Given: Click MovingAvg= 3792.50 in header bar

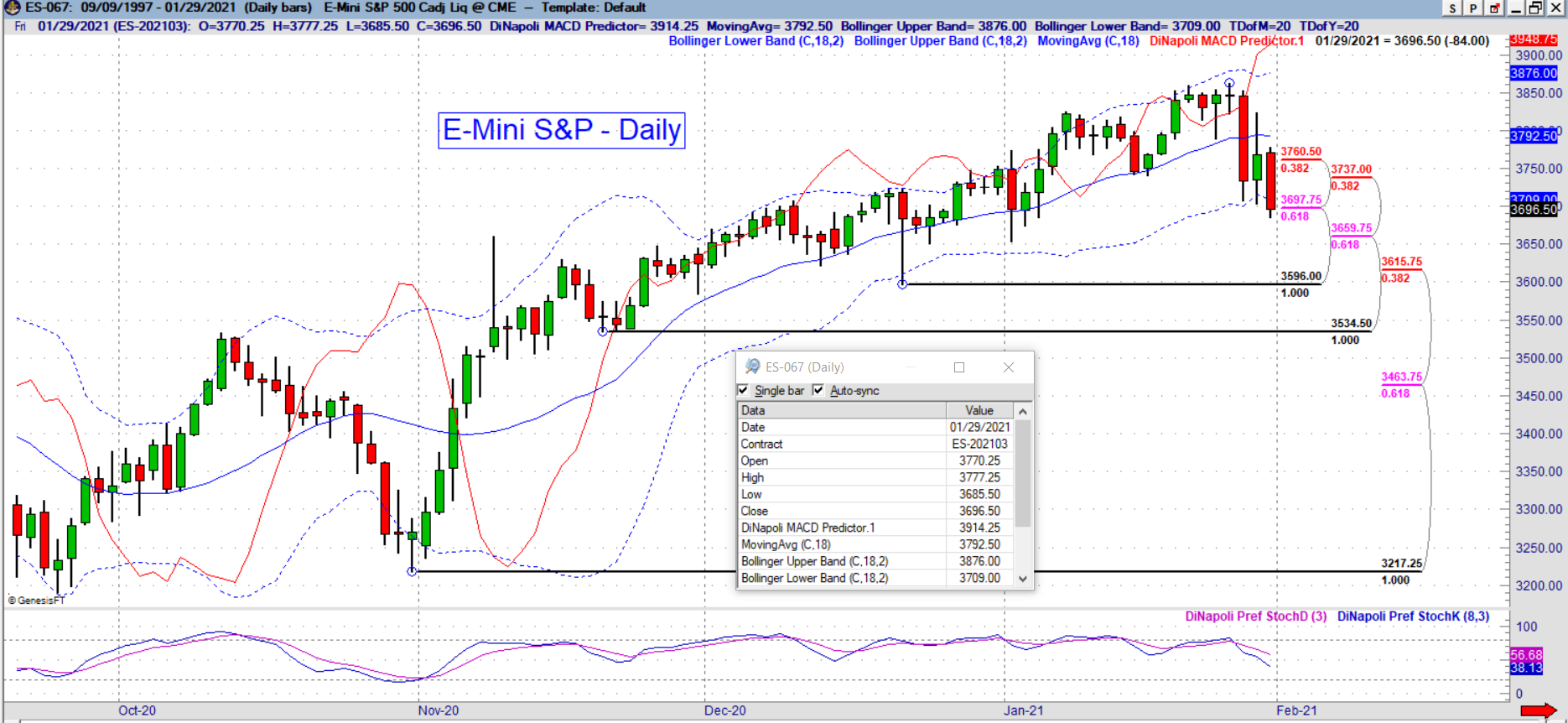Looking at the screenshot, I should [770, 26].
